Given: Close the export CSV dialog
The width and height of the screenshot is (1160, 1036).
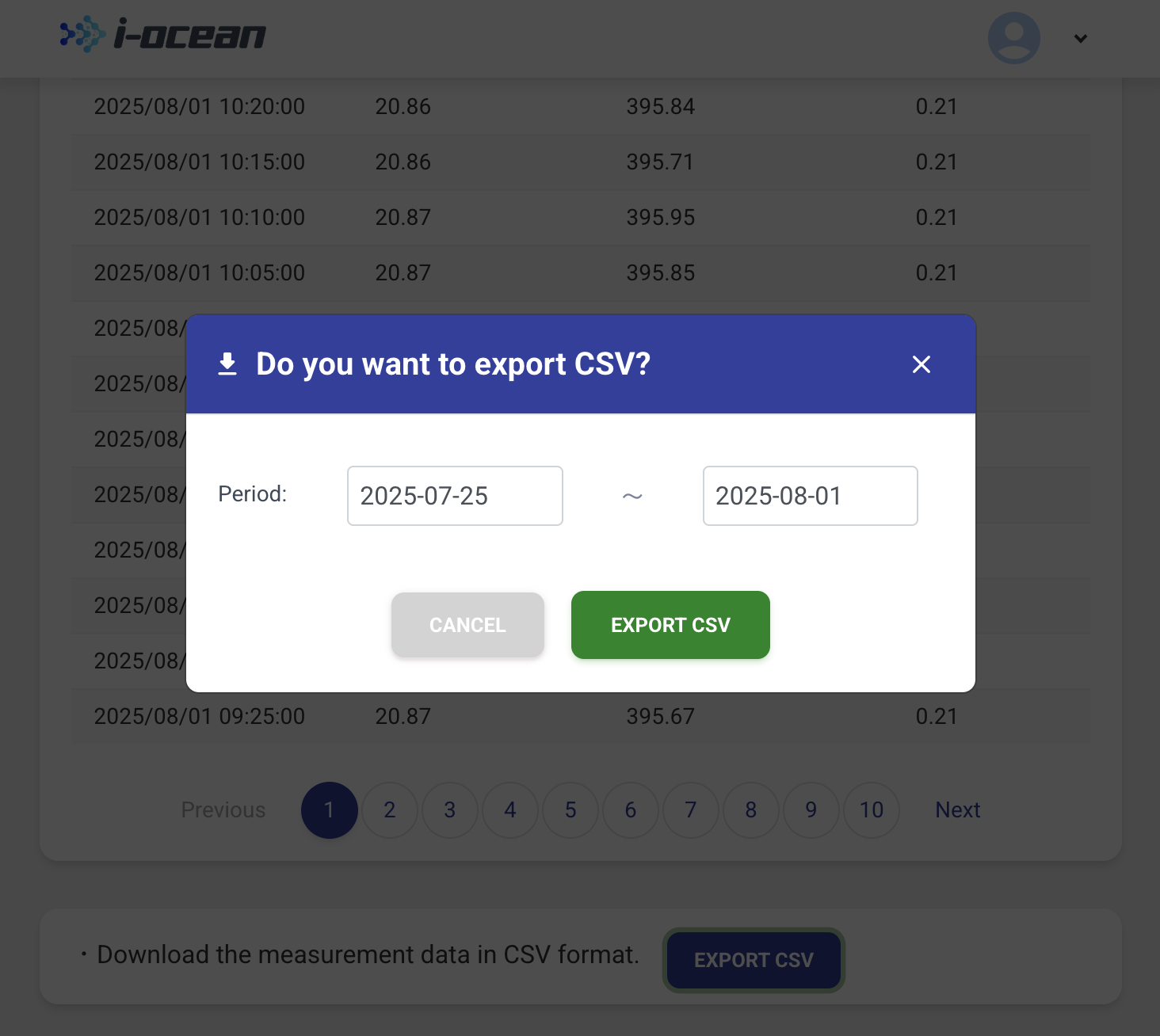Looking at the screenshot, I should coord(921,364).
